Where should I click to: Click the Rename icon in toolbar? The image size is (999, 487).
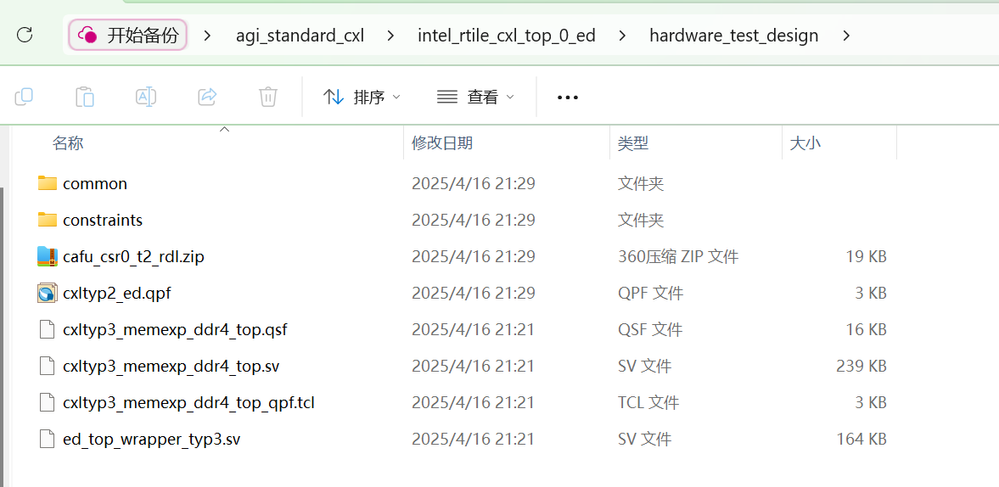(146, 97)
